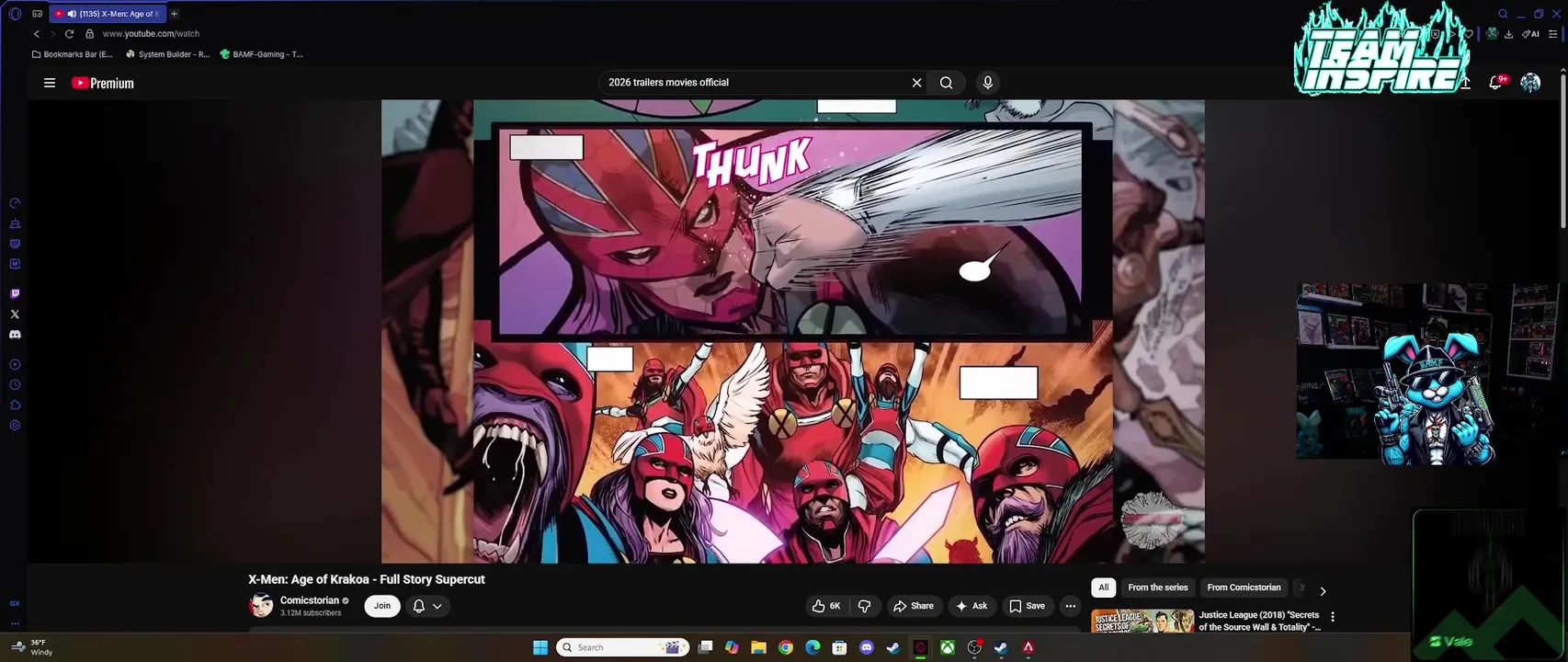
Task: Open the System Builder bookmark
Action: [x=167, y=54]
